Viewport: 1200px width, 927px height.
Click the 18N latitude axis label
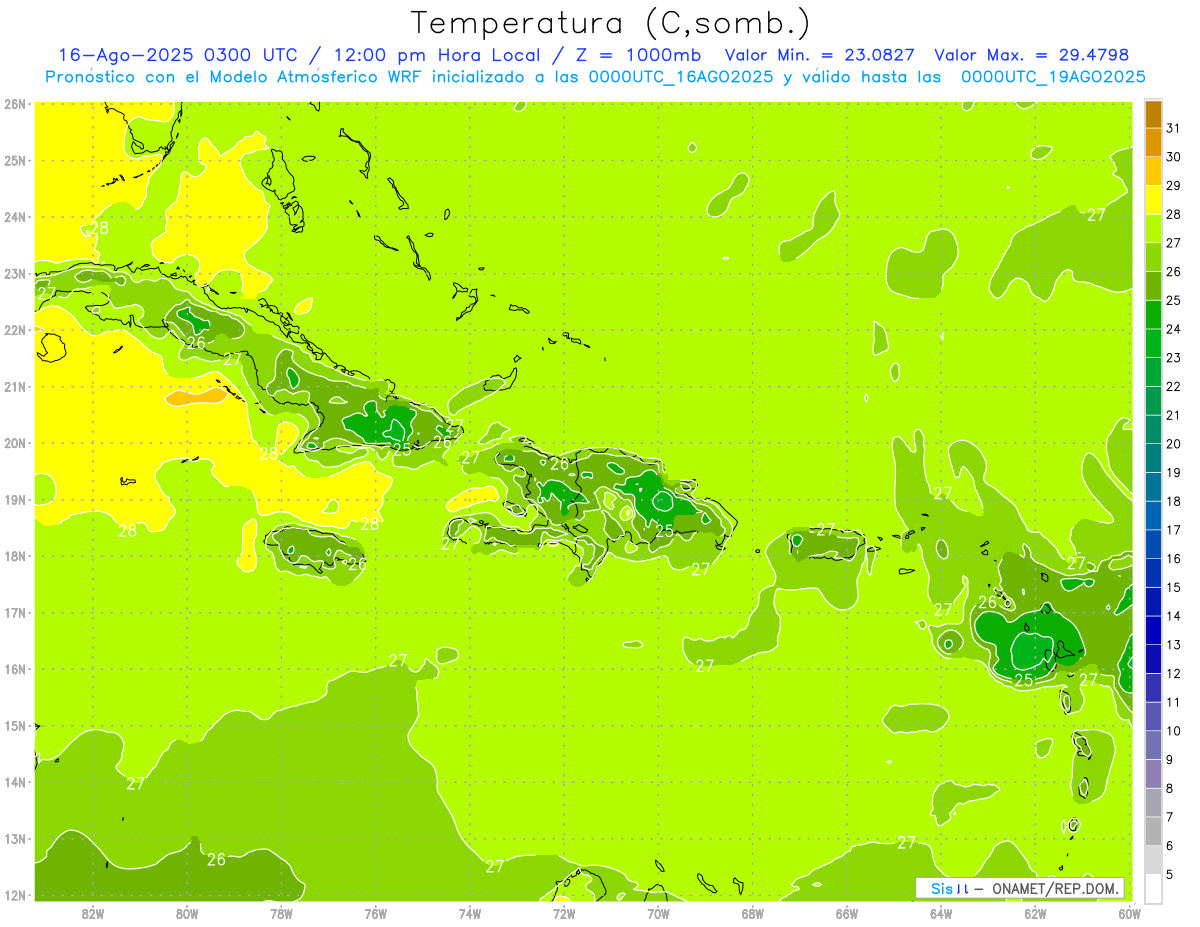click(14, 556)
